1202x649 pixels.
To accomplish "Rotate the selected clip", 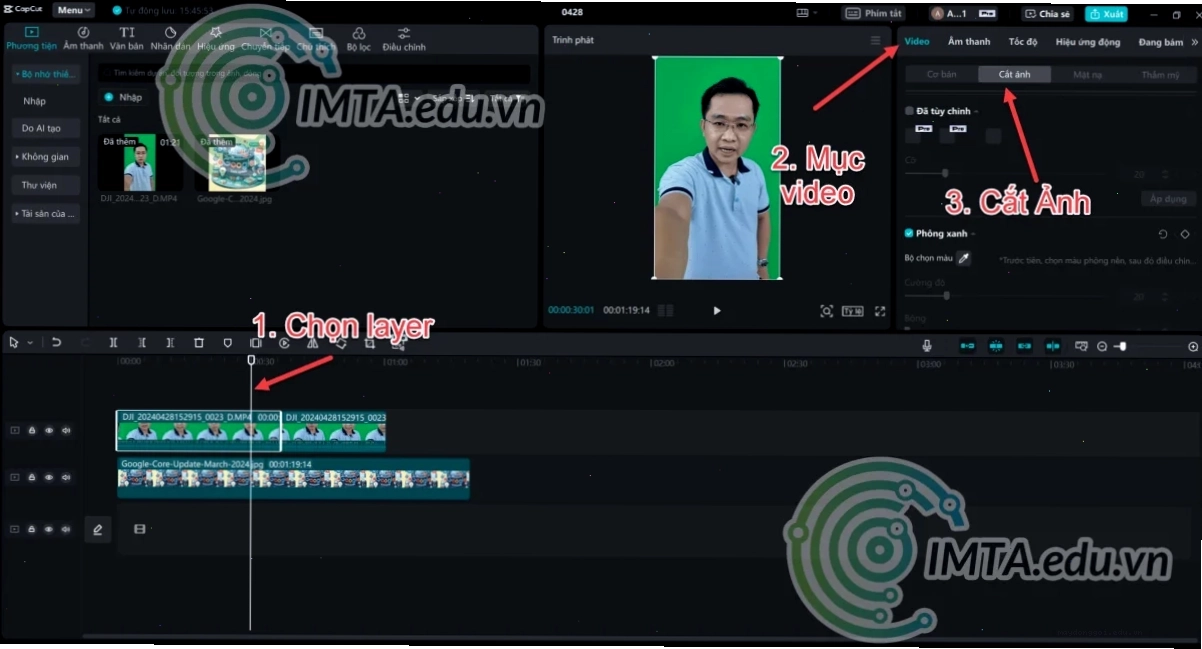I will pos(341,343).
